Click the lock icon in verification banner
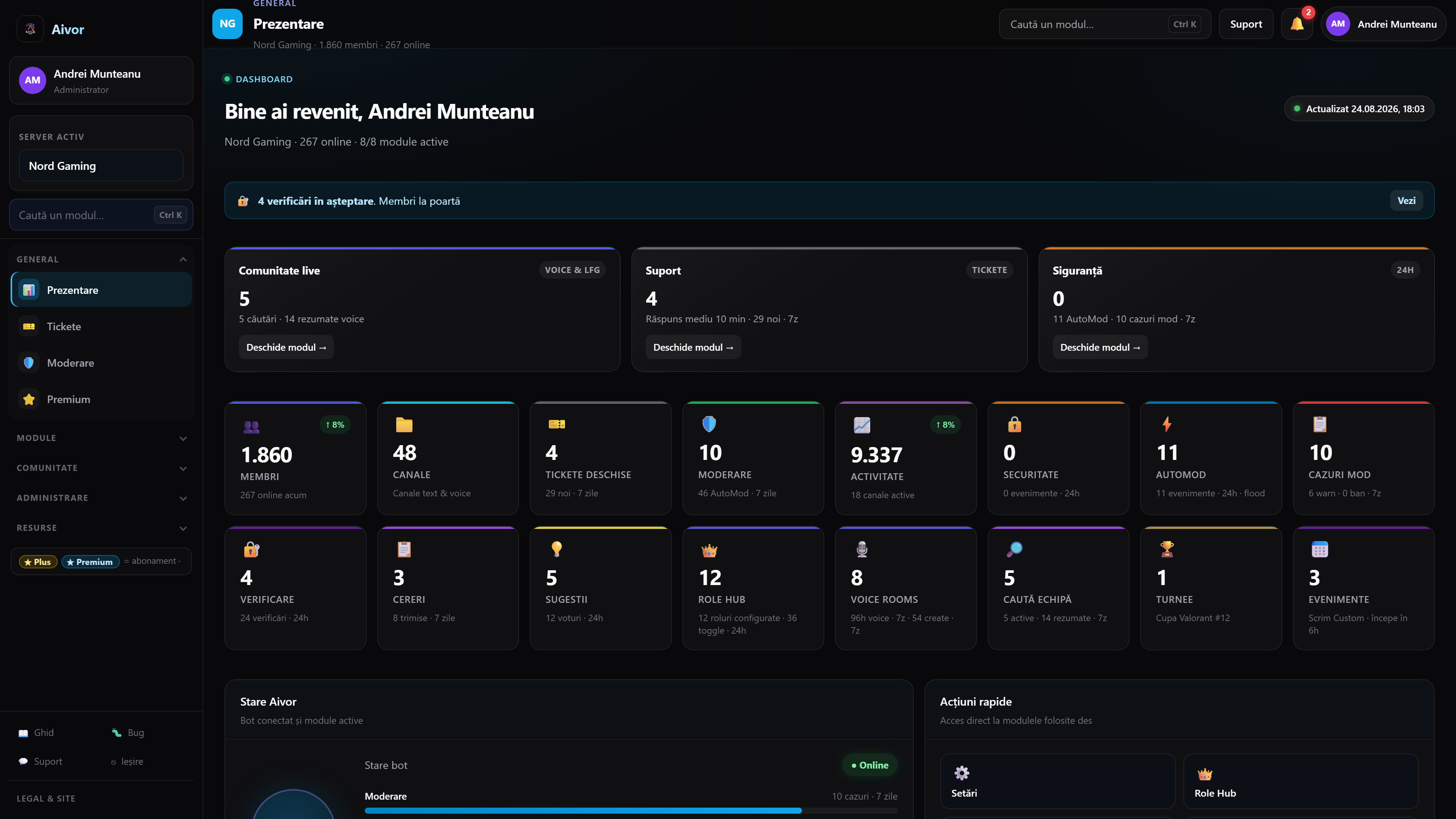Viewport: 1456px width, 819px height. pos(243,201)
